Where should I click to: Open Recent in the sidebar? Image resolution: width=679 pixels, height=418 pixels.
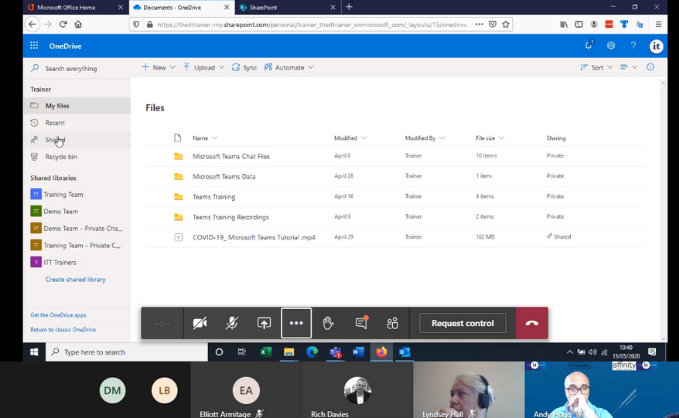click(x=77, y=123)
